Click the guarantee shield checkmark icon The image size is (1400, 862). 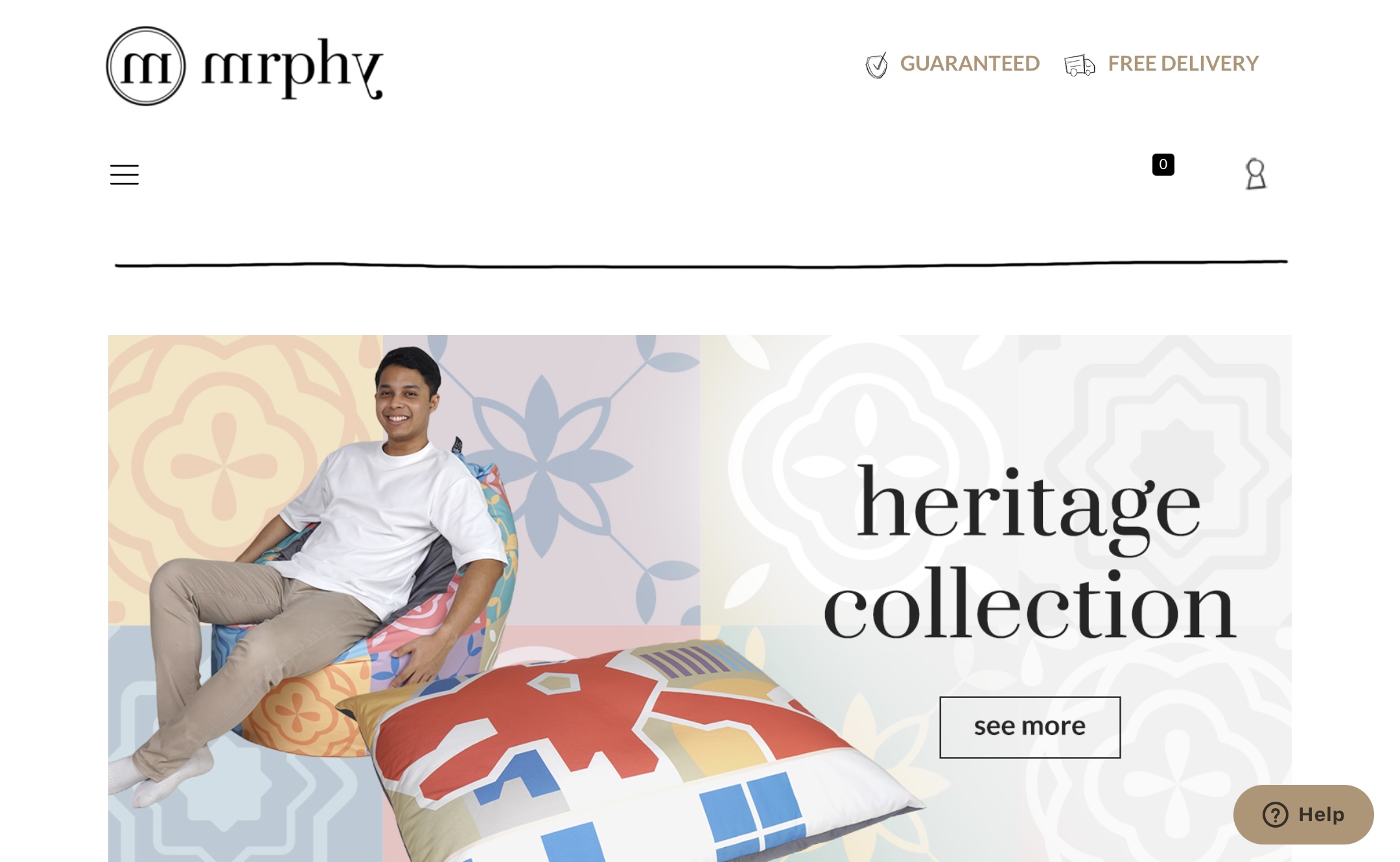coord(876,65)
